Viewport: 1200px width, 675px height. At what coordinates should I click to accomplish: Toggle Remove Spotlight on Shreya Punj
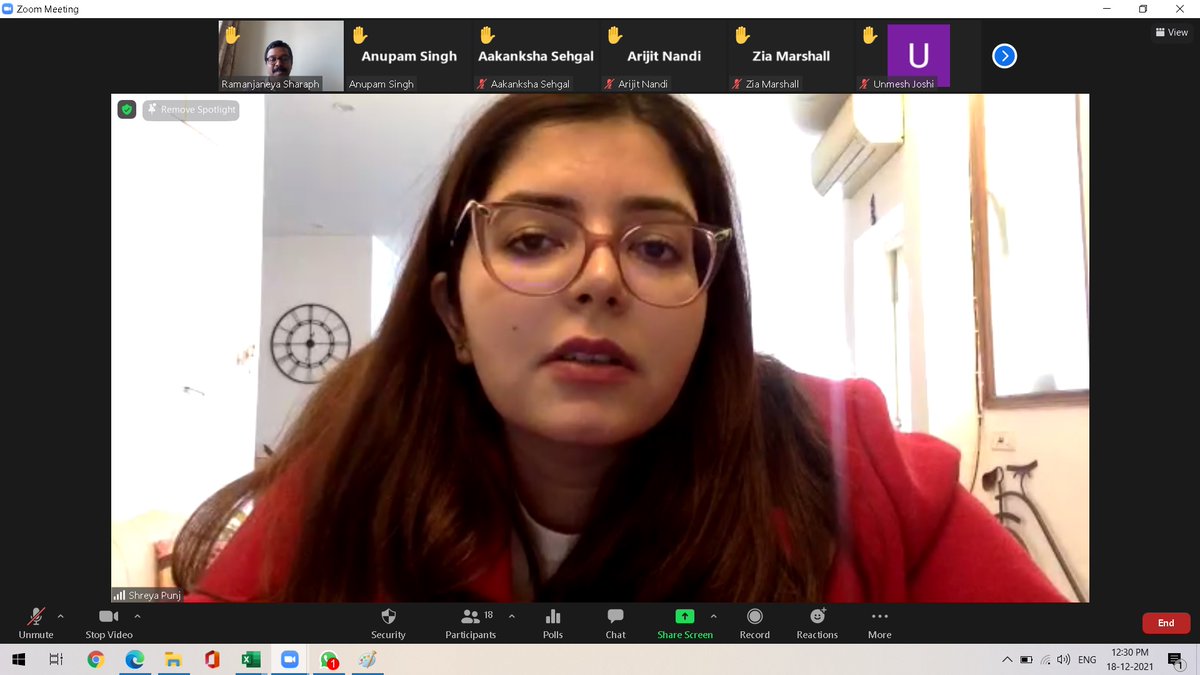pyautogui.click(x=190, y=110)
